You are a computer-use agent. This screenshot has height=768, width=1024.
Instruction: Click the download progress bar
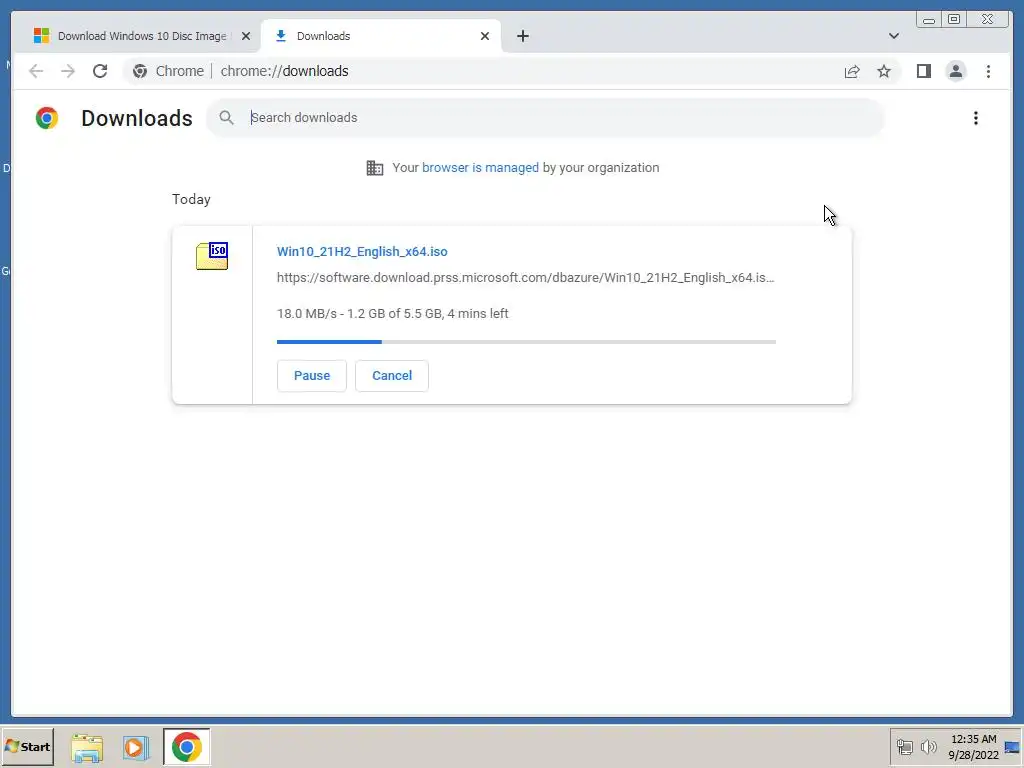(526, 342)
